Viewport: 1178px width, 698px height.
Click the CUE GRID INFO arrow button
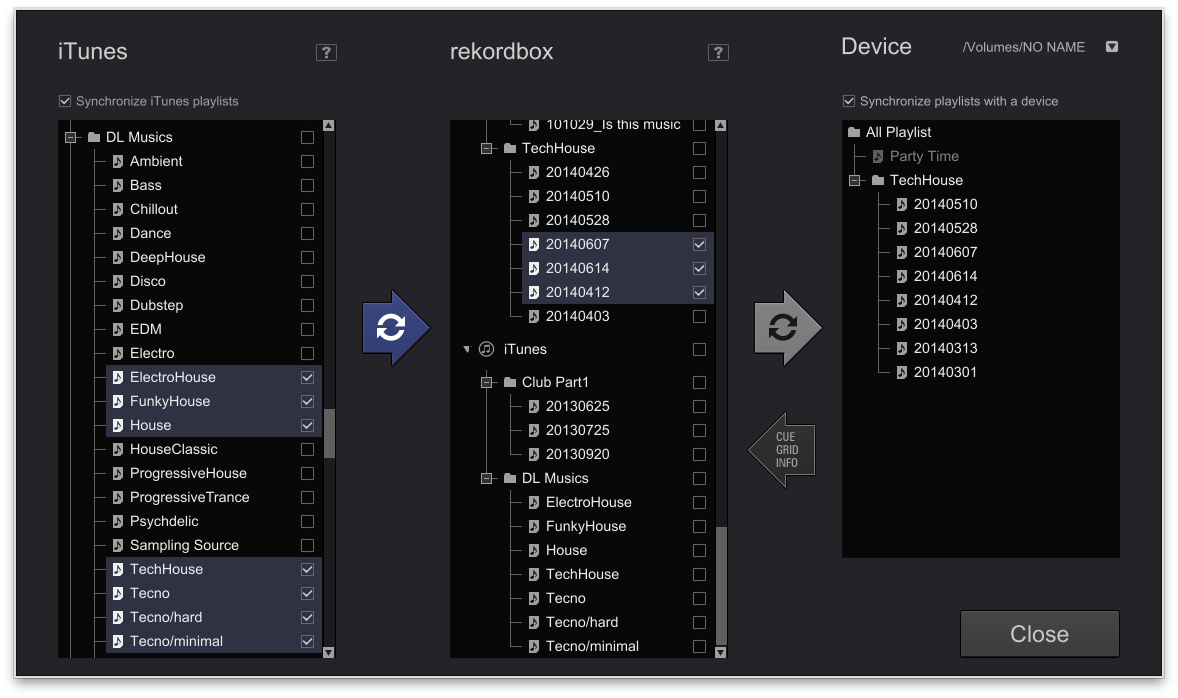pyautogui.click(x=783, y=450)
